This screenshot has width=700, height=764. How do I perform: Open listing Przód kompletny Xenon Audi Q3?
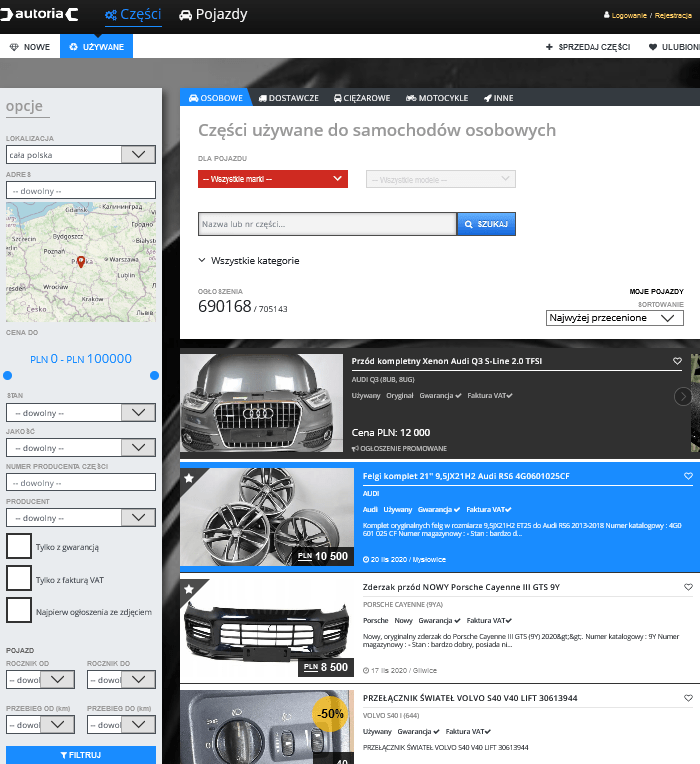447,361
